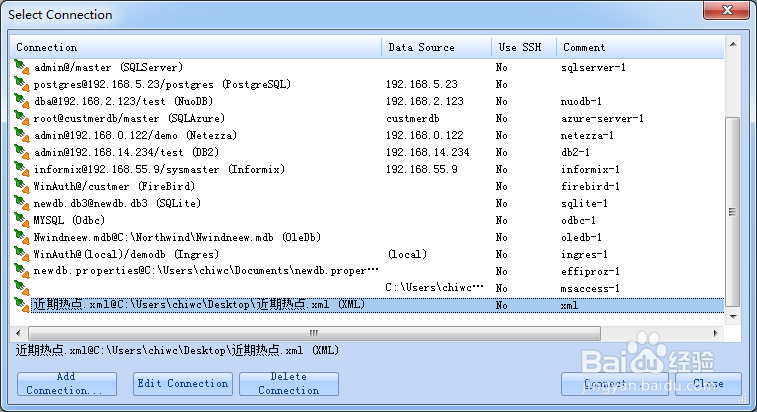Select WinAuth@(local)/demodb (Ingres) connection text

tap(126, 254)
